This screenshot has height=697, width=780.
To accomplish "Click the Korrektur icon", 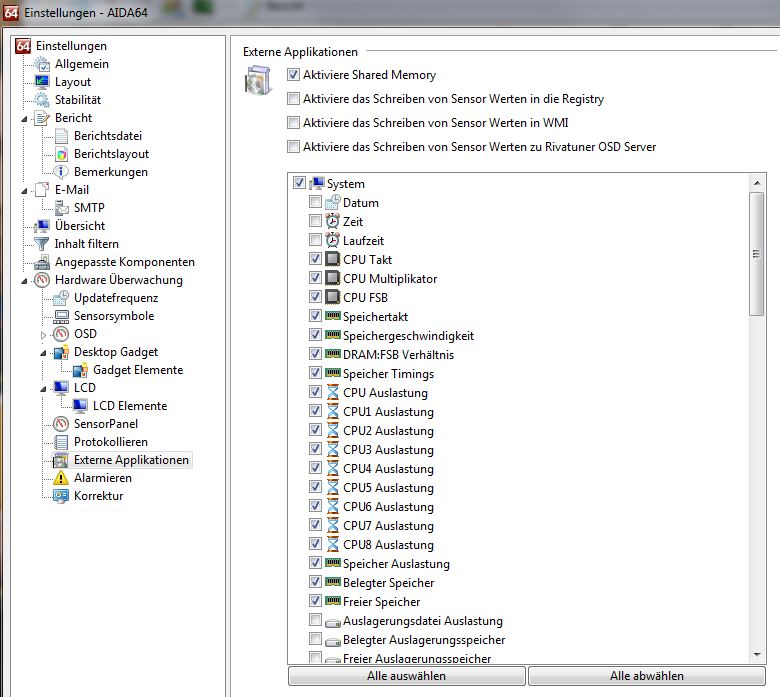I will (x=61, y=496).
